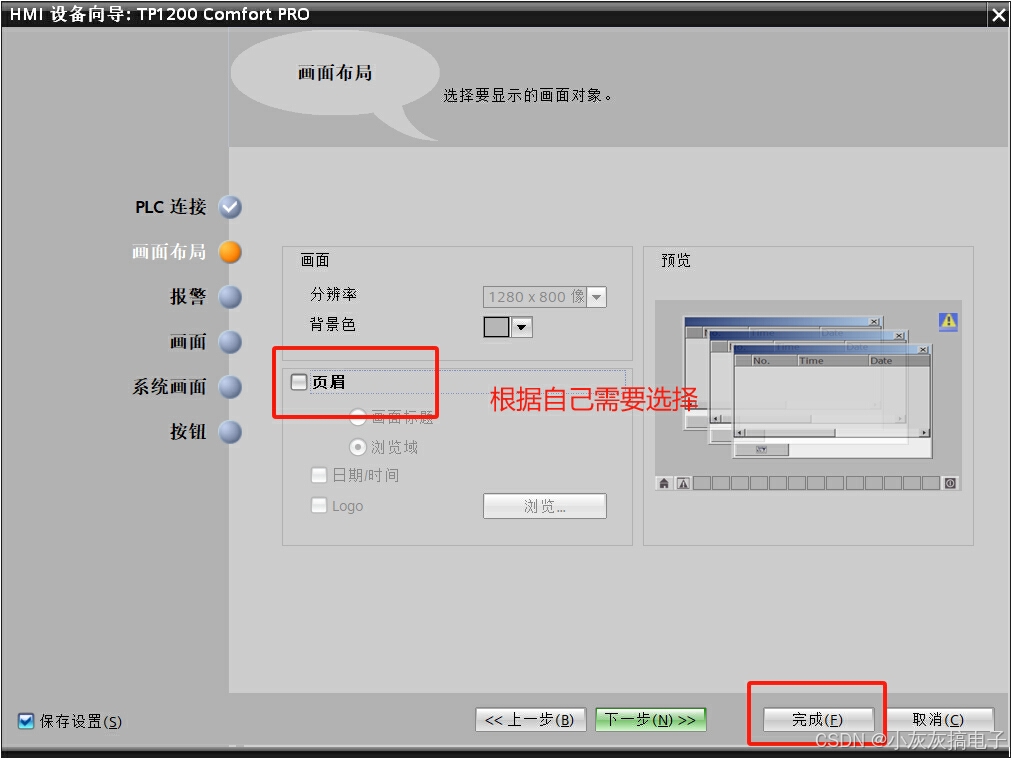1011x759 pixels.
Task: Select the 画面标题 radio option
Action: 358,417
